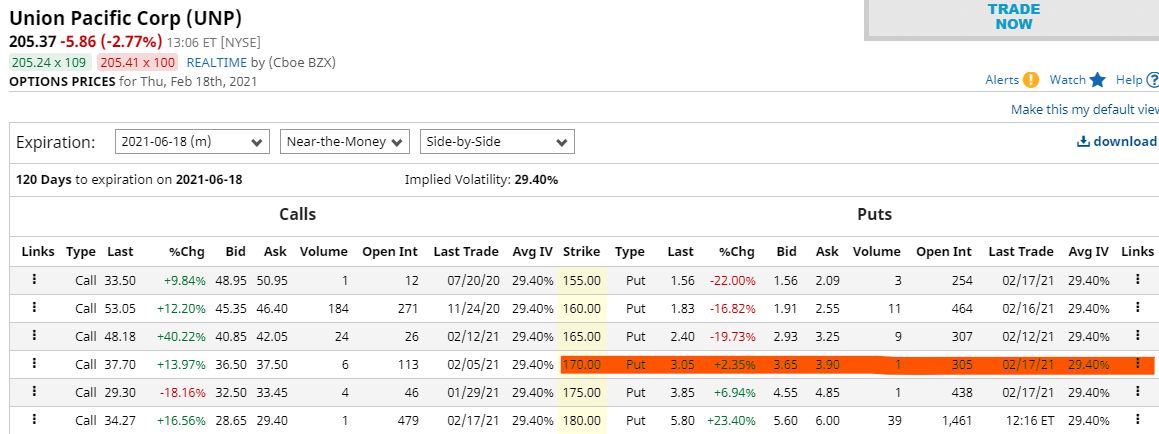Open calls links menu for 175.00 strike
Screen dimensions: 1159x434
click(33, 393)
